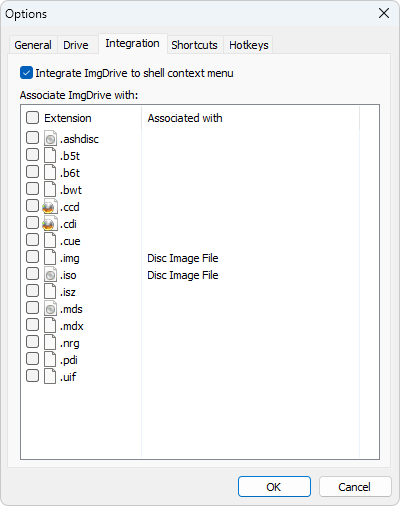Disable Integrate ImgDrive to shell context menu

[26, 73]
